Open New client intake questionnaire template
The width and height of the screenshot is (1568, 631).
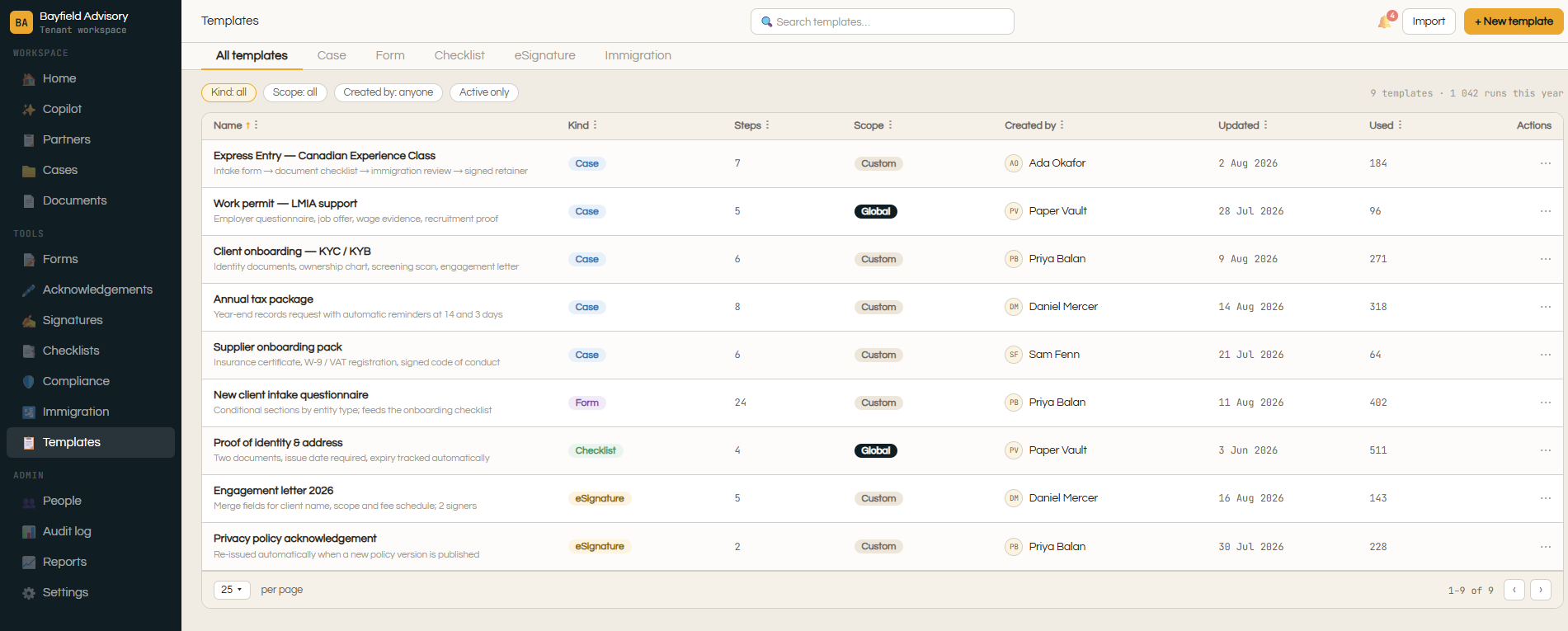pos(291,395)
